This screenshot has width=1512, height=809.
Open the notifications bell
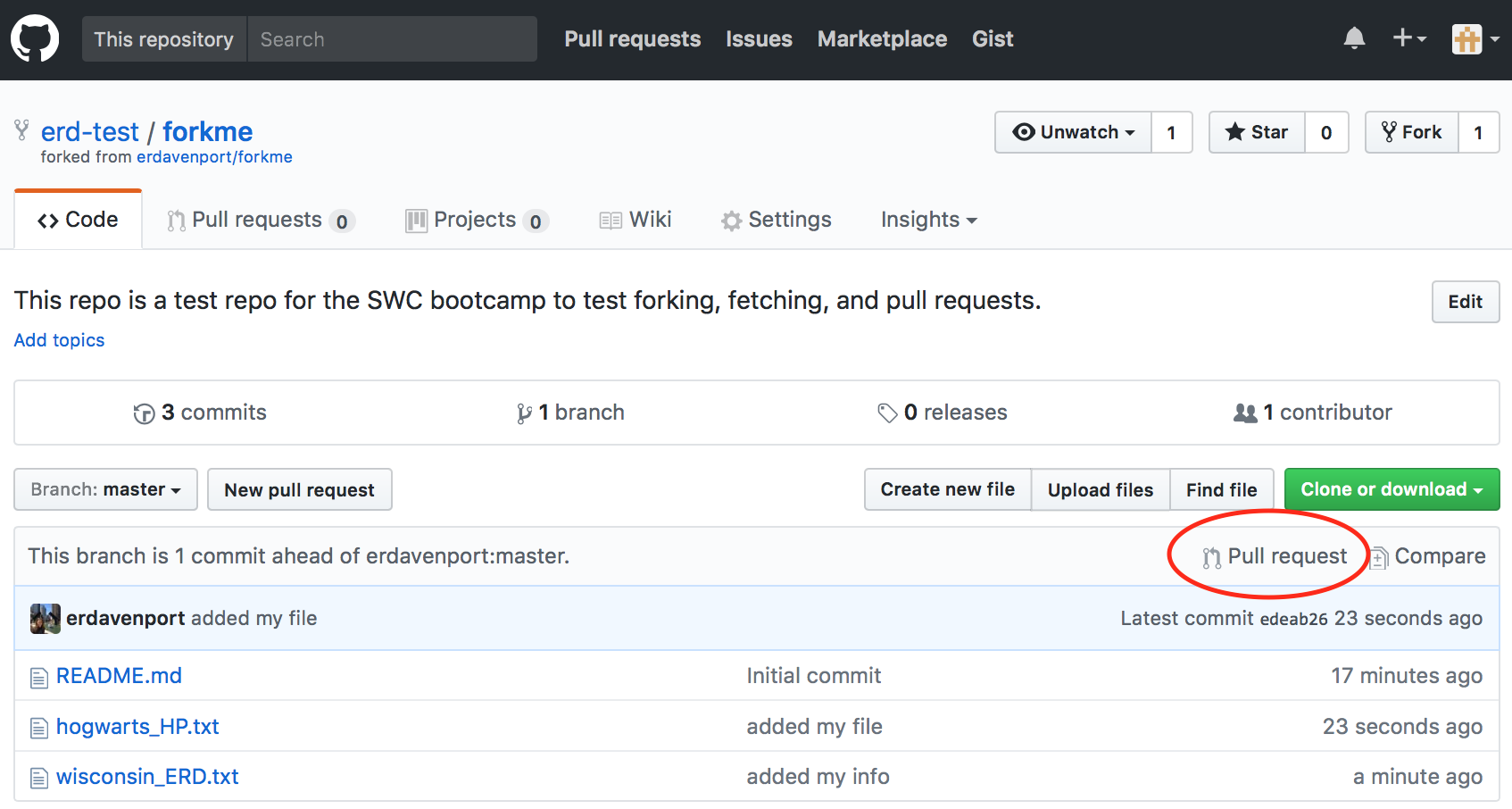coord(1354,38)
